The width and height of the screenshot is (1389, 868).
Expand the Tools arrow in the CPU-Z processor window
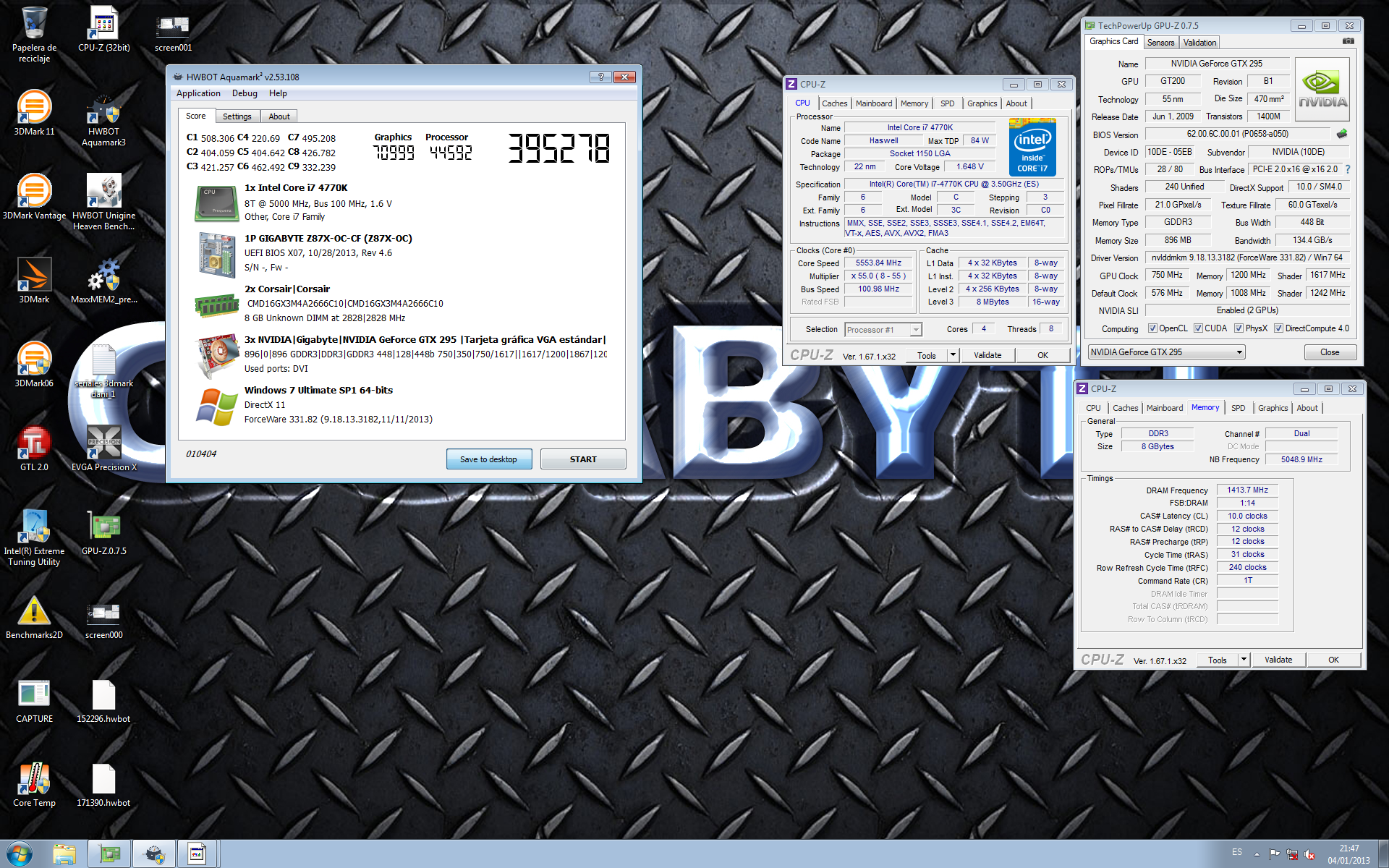point(953,355)
